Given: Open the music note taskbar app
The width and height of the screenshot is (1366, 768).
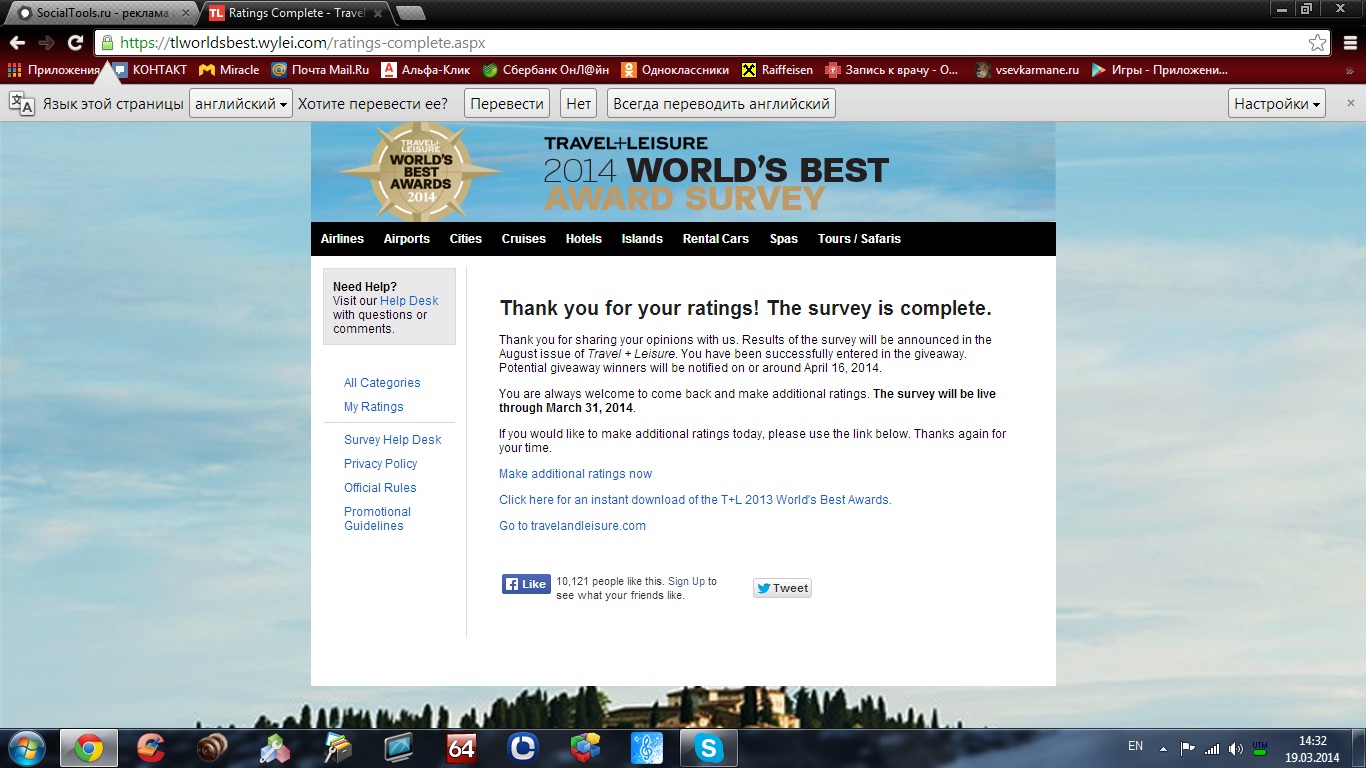Looking at the screenshot, I should pyautogui.click(x=647, y=748).
